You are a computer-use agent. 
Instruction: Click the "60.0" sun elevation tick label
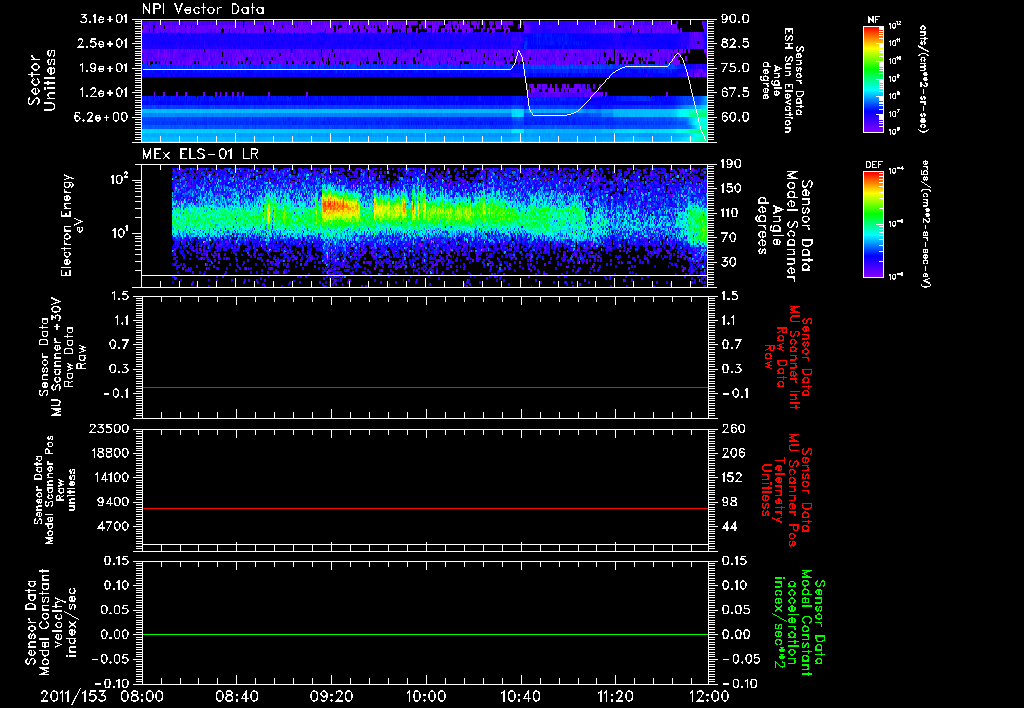[x=735, y=118]
